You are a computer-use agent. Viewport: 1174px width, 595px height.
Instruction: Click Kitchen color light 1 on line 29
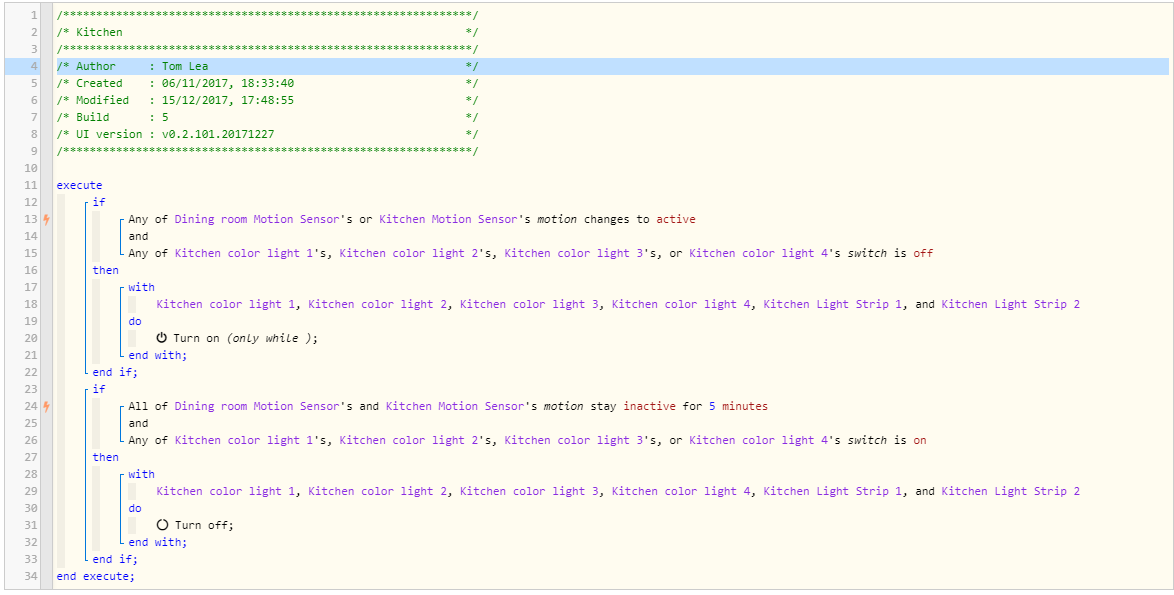[x=226, y=491]
